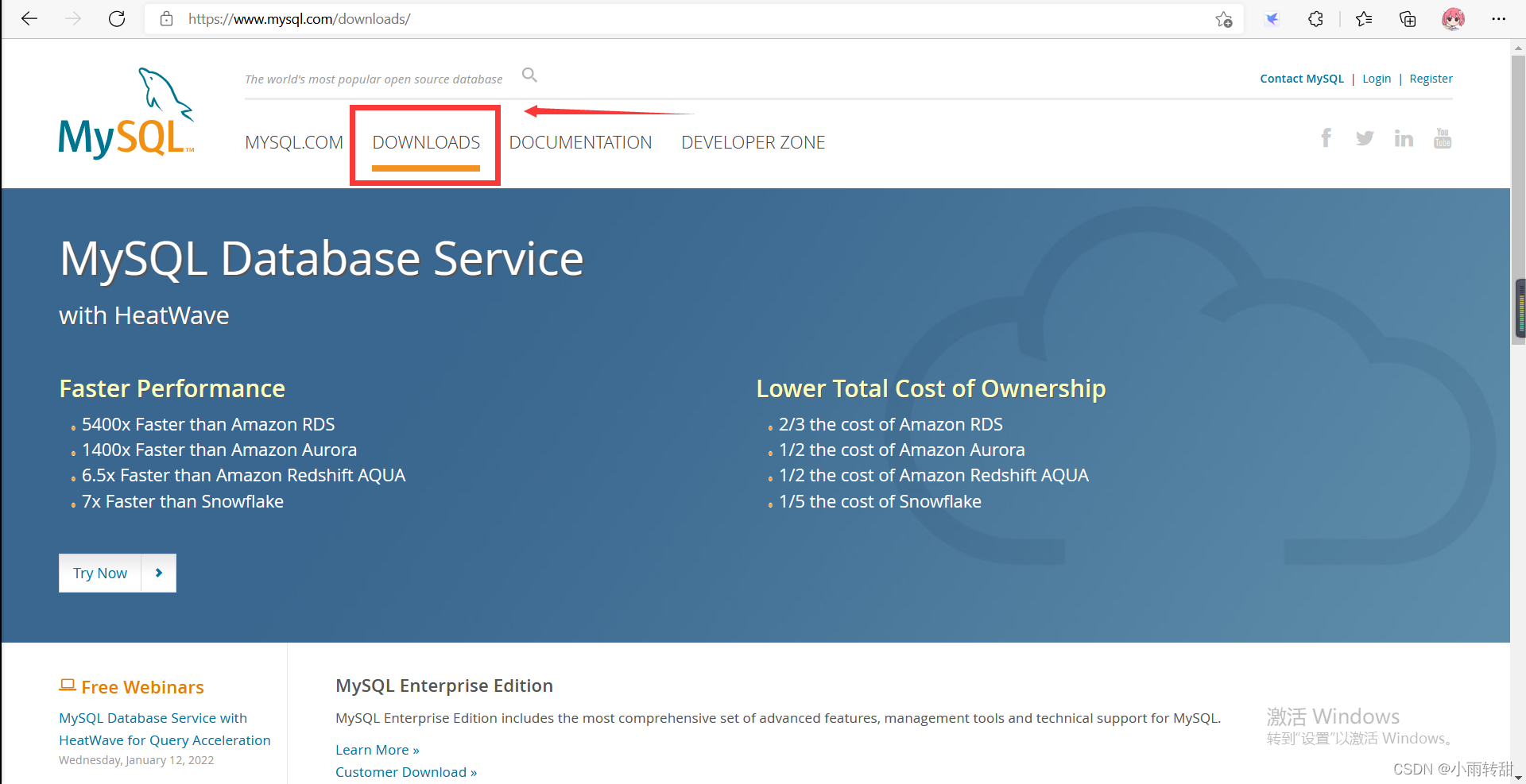Image resolution: width=1526 pixels, height=784 pixels.
Task: Click the Faster Performance heading
Action: pos(172,388)
